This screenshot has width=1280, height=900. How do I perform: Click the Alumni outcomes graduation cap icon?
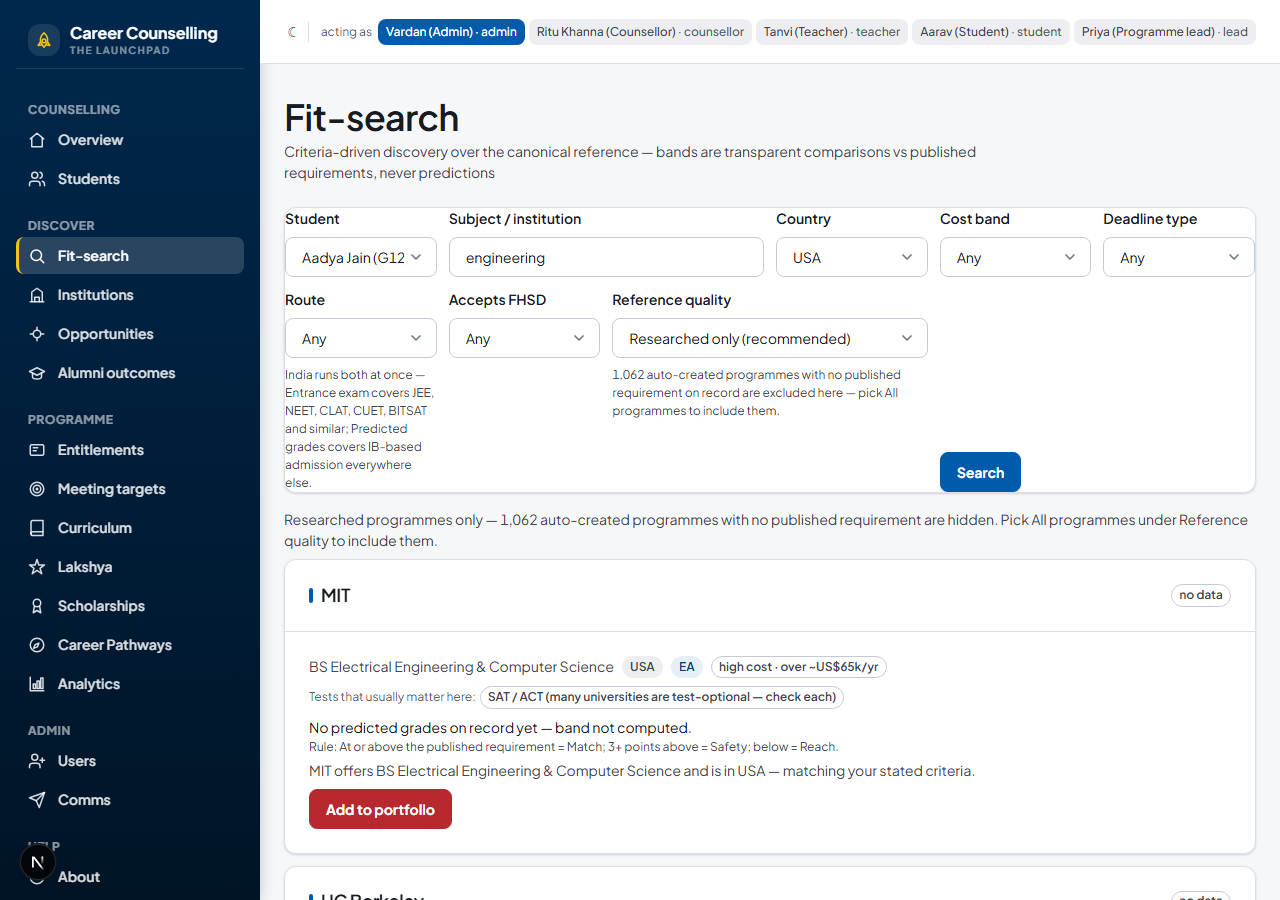(37, 373)
